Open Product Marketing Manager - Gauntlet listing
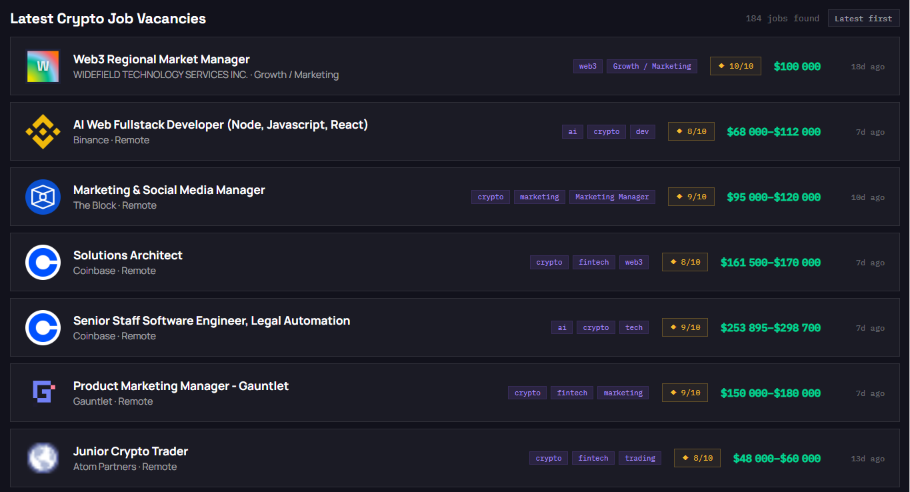The height and width of the screenshot is (492, 910). pyautogui.click(x=181, y=386)
